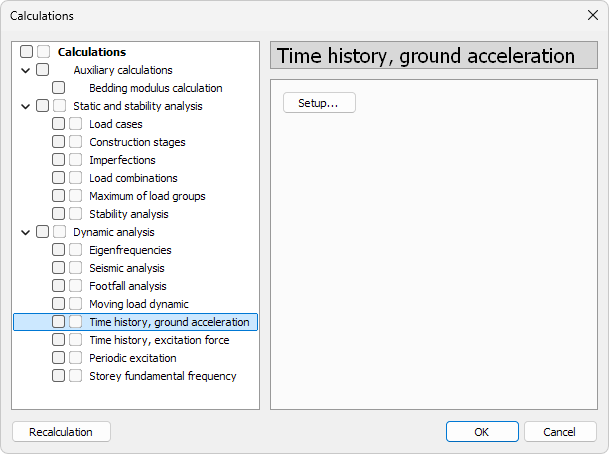The image size is (609, 454).
Task: Toggle the second faint checkbox beside Load cases
Action: [x=76, y=124]
